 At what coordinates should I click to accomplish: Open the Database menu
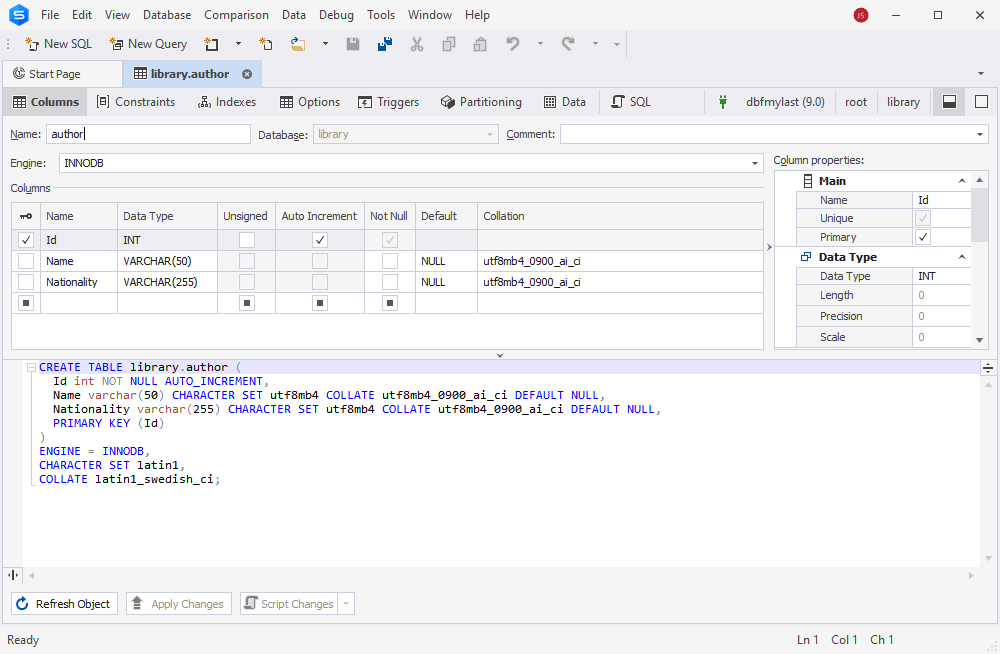pyautogui.click(x=166, y=15)
